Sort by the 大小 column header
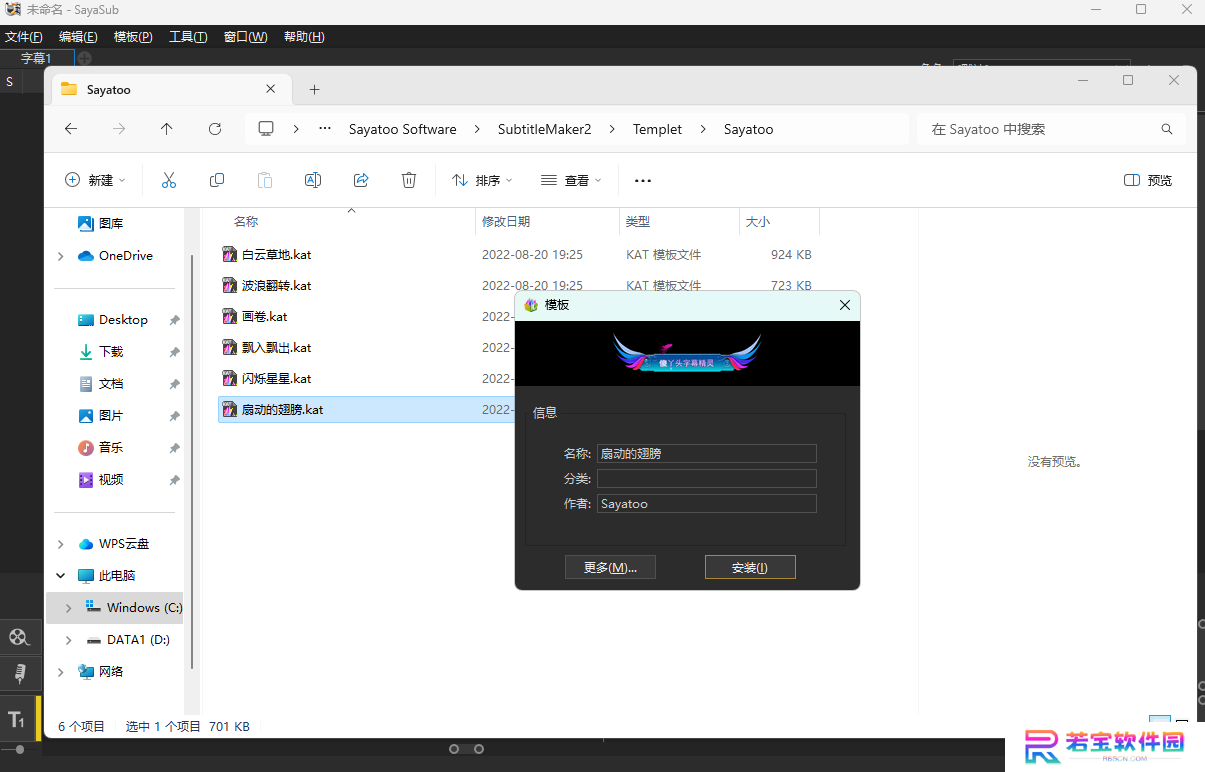1205x772 pixels. [779, 221]
